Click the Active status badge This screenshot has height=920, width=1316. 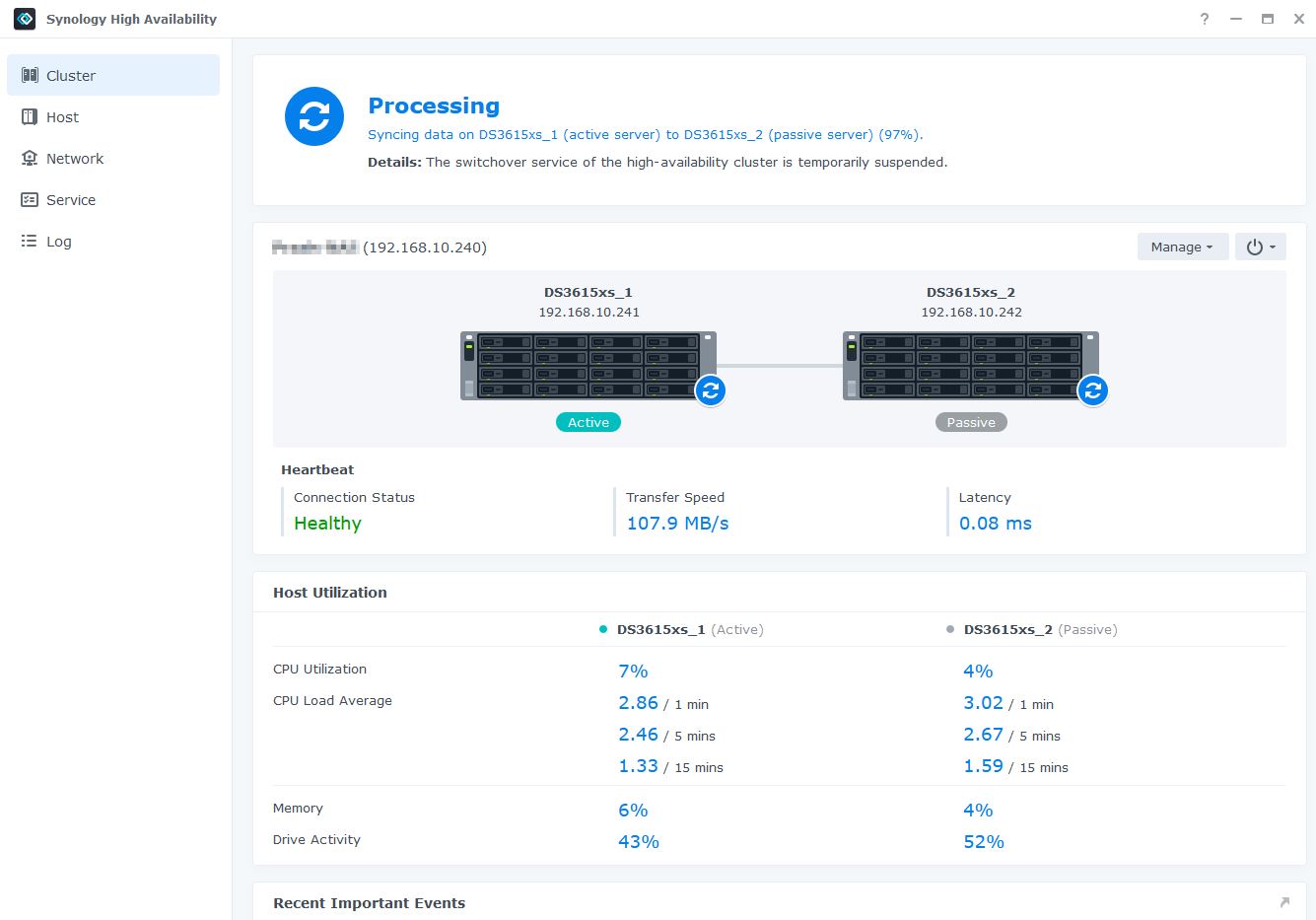coord(589,422)
